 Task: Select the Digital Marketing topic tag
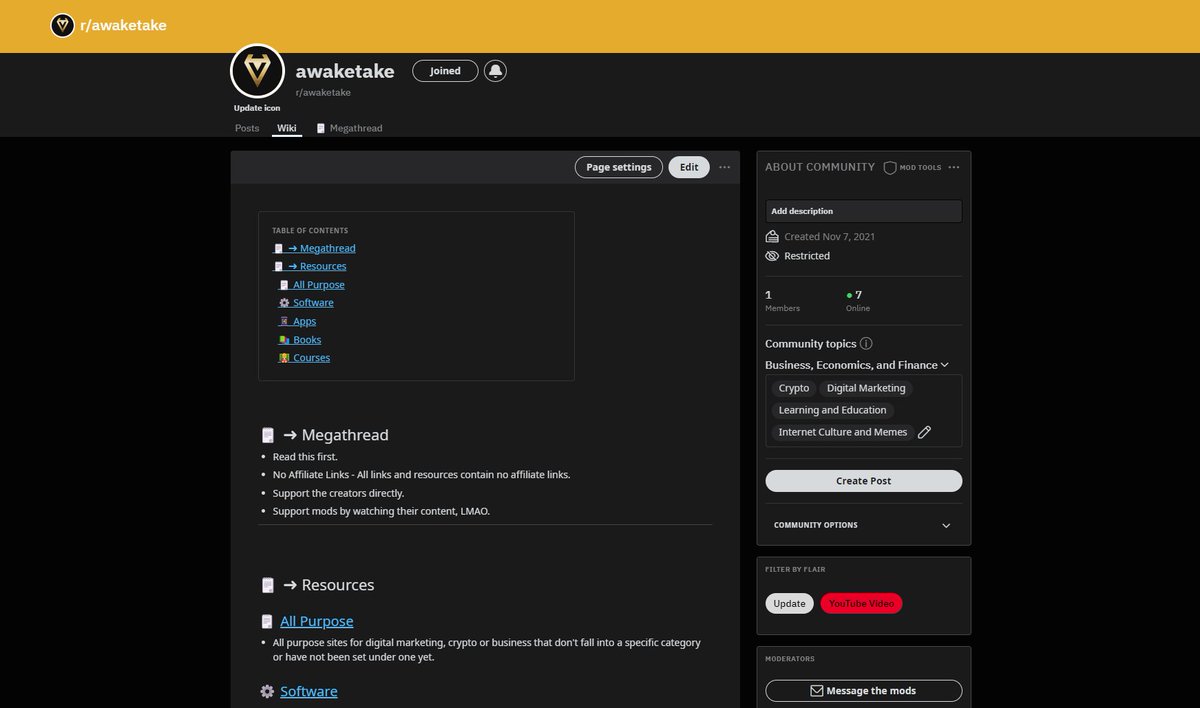coord(866,388)
